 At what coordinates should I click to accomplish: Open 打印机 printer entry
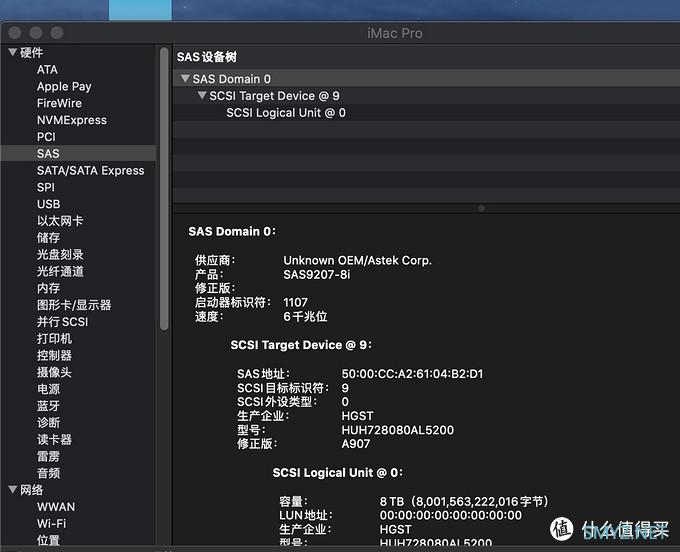click(x=54, y=339)
